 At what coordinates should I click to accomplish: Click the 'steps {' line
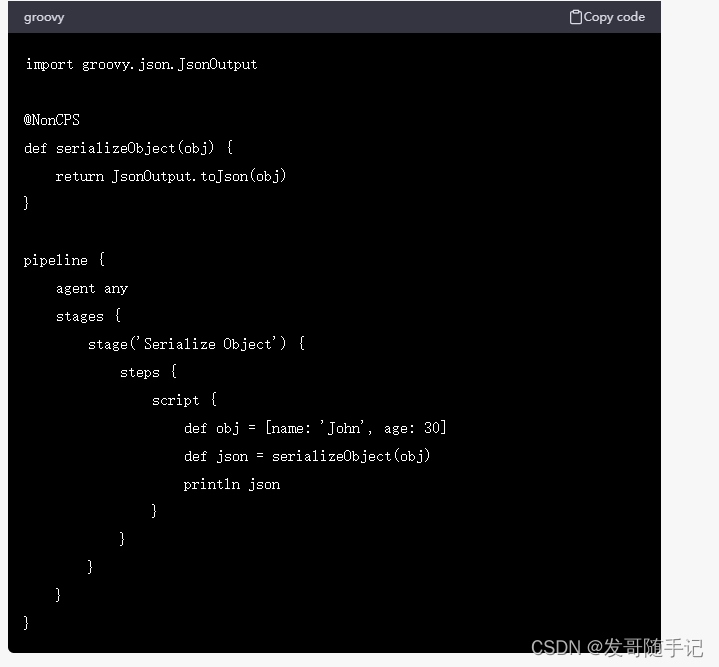(148, 372)
